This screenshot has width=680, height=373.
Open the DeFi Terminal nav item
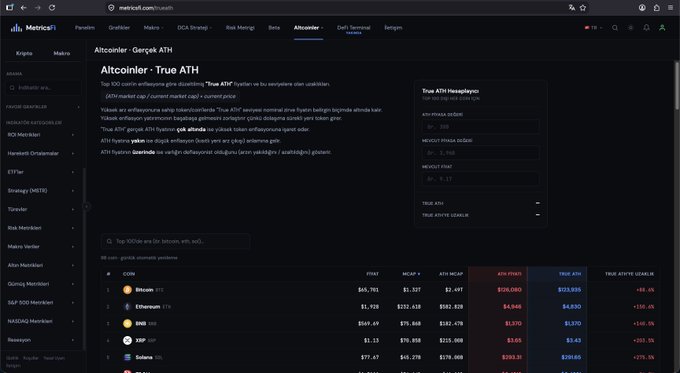353,29
